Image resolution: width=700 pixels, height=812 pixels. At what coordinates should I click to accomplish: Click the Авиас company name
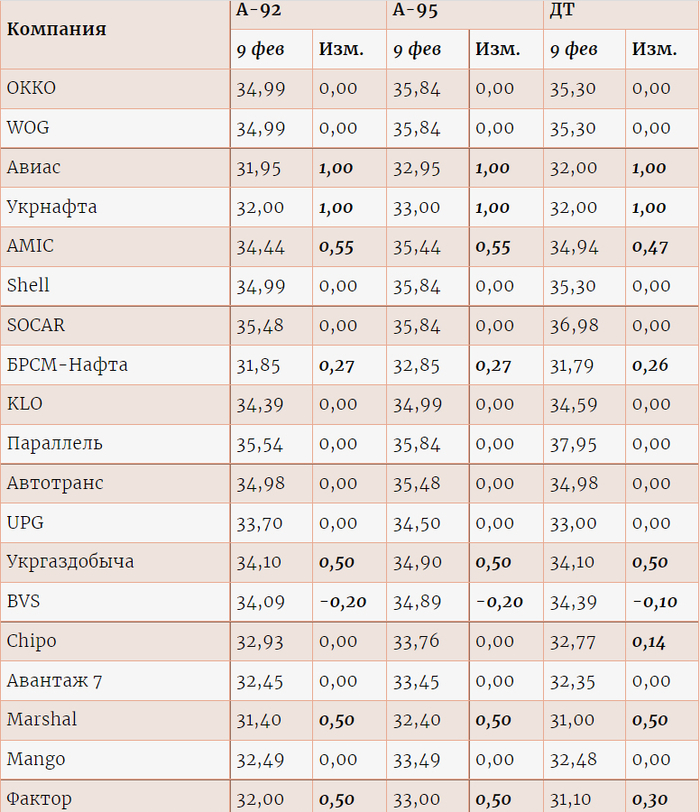(34, 167)
